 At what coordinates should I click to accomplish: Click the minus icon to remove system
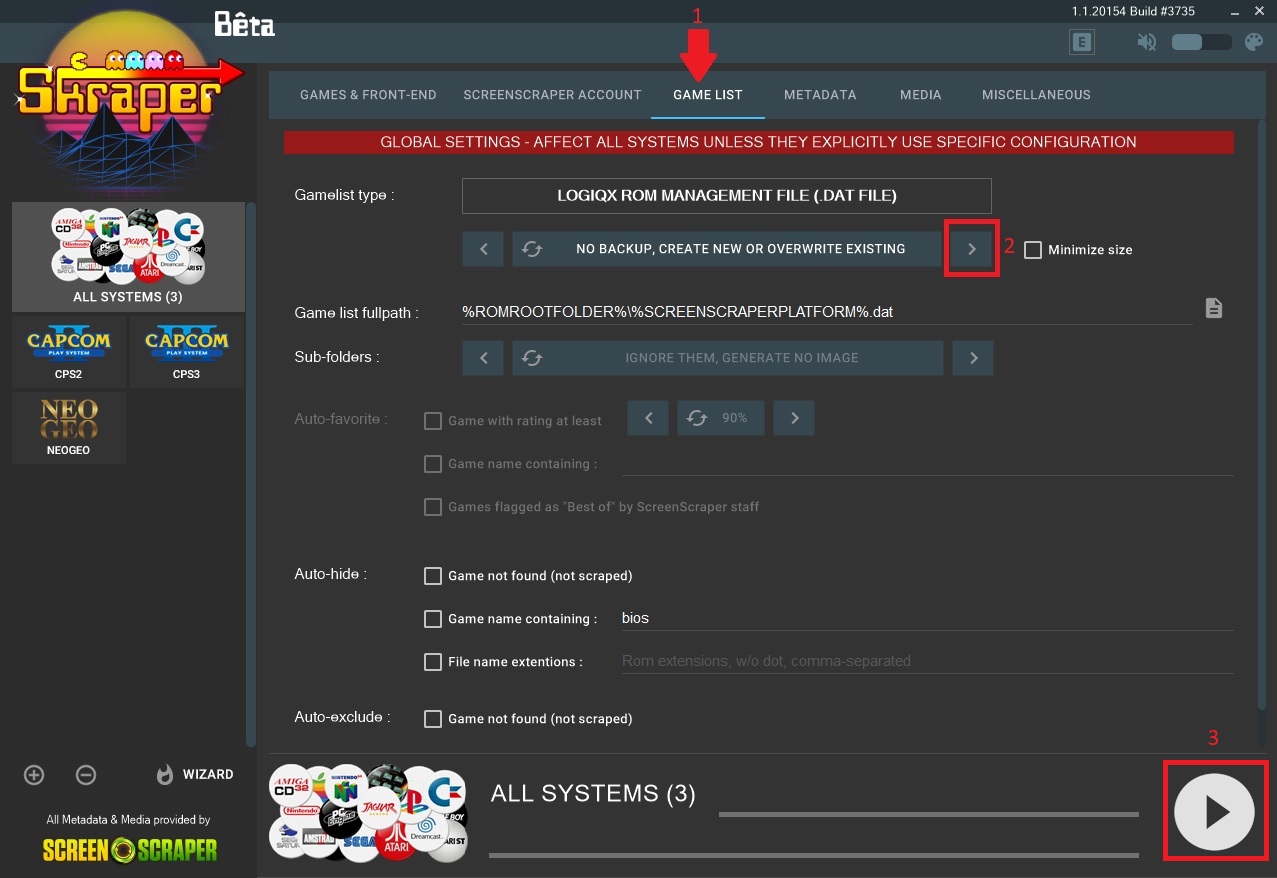tap(86, 775)
